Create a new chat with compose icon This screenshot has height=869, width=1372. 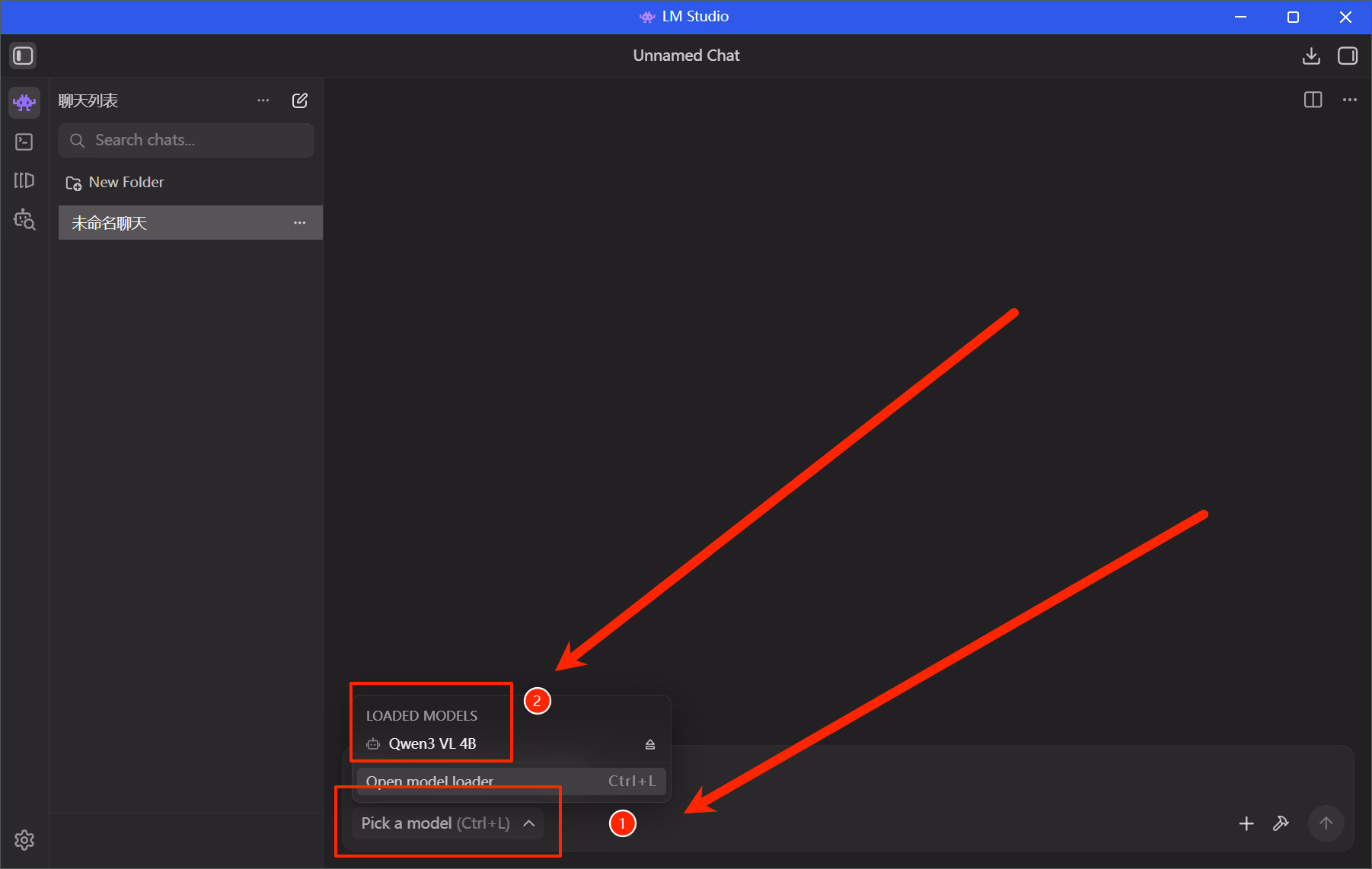pos(300,100)
